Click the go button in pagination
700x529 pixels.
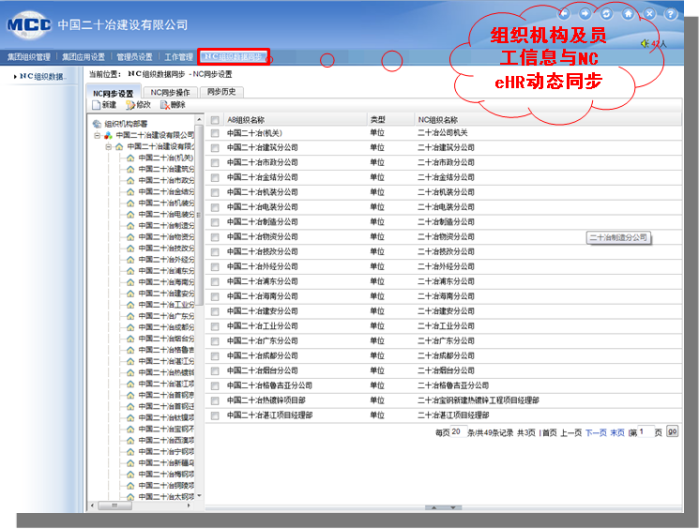tap(672, 431)
